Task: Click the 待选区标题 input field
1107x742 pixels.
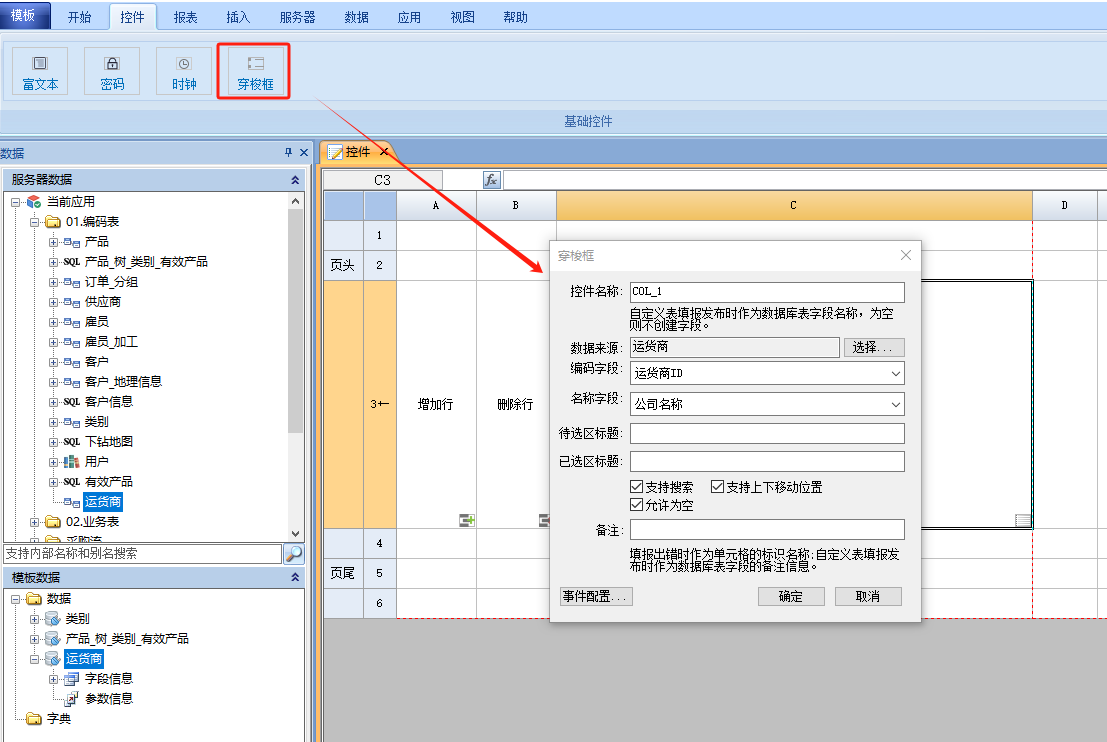Action: [766, 433]
